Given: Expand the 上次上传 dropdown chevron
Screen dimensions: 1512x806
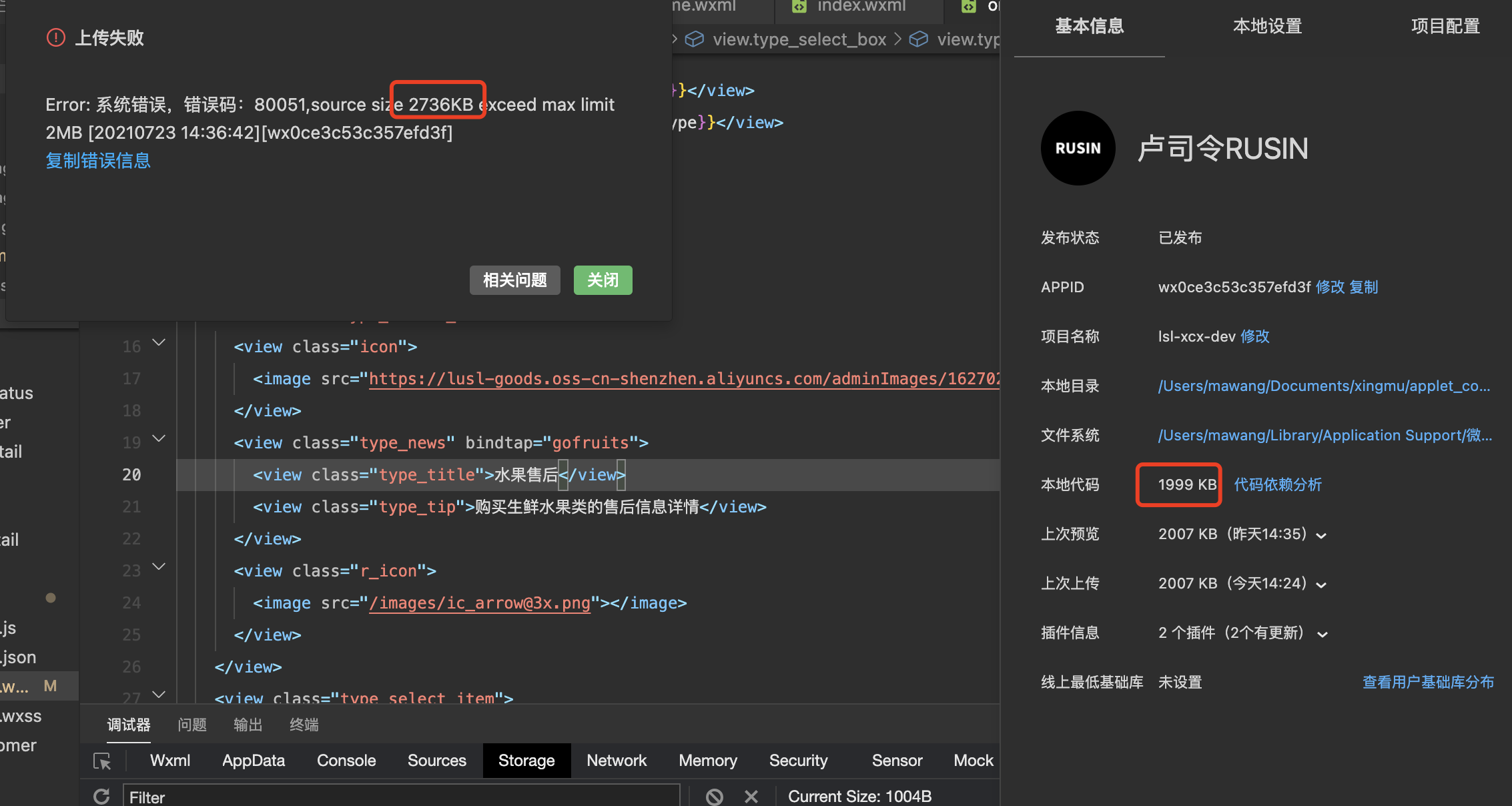Looking at the screenshot, I should pos(1321,584).
